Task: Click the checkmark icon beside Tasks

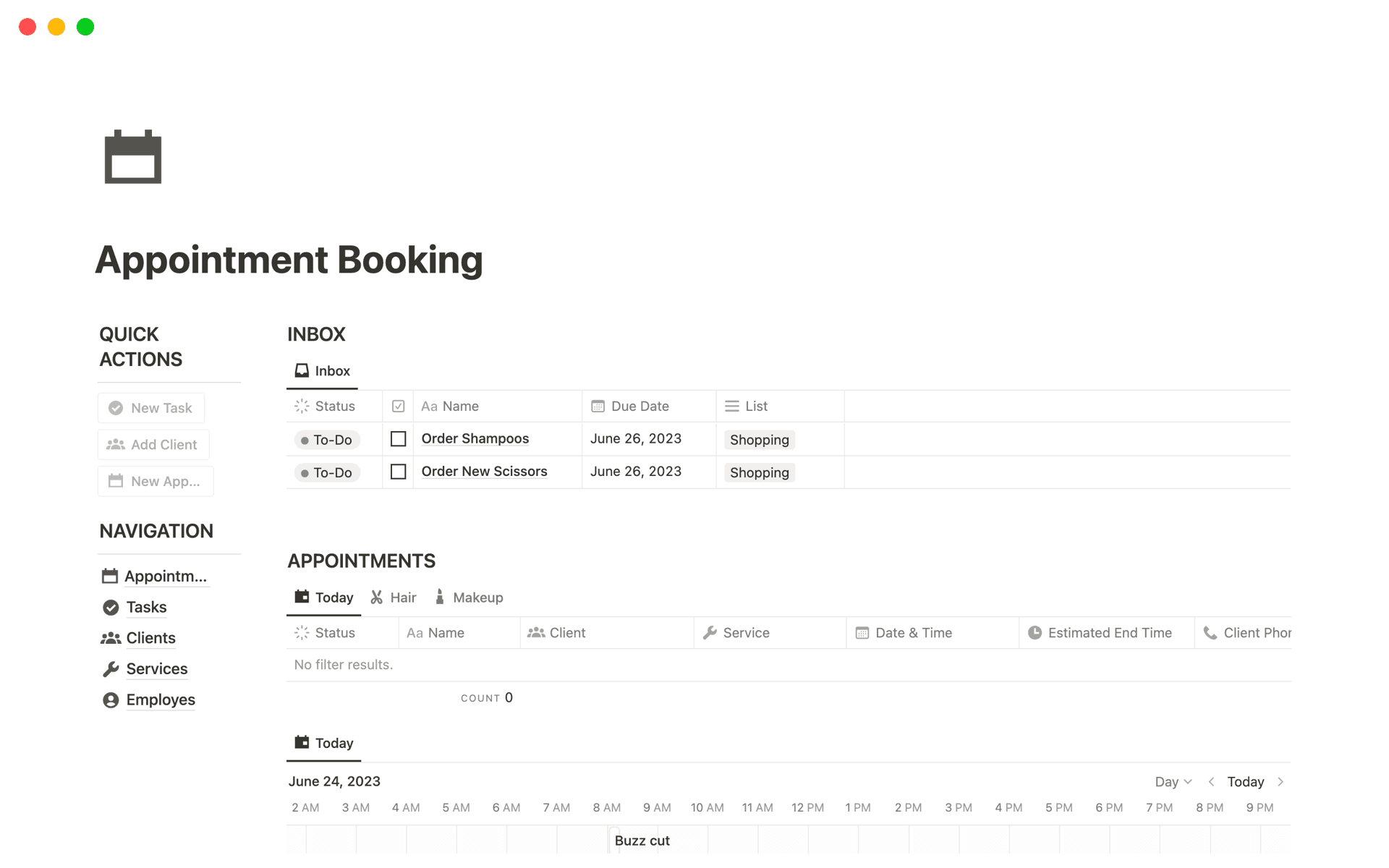Action: click(111, 608)
